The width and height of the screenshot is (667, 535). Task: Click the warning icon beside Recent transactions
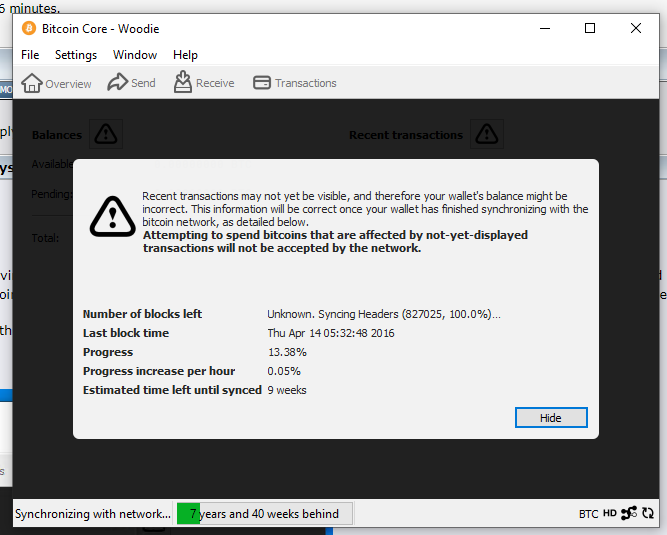487,134
